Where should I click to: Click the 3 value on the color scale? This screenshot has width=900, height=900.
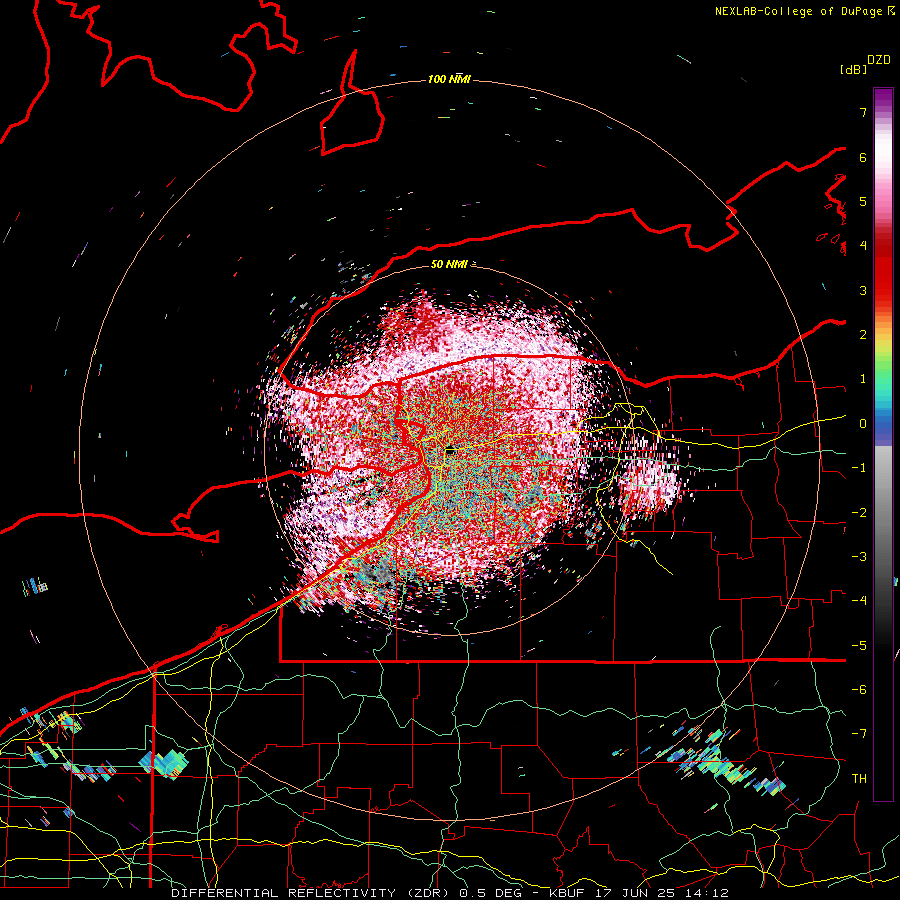pos(863,290)
